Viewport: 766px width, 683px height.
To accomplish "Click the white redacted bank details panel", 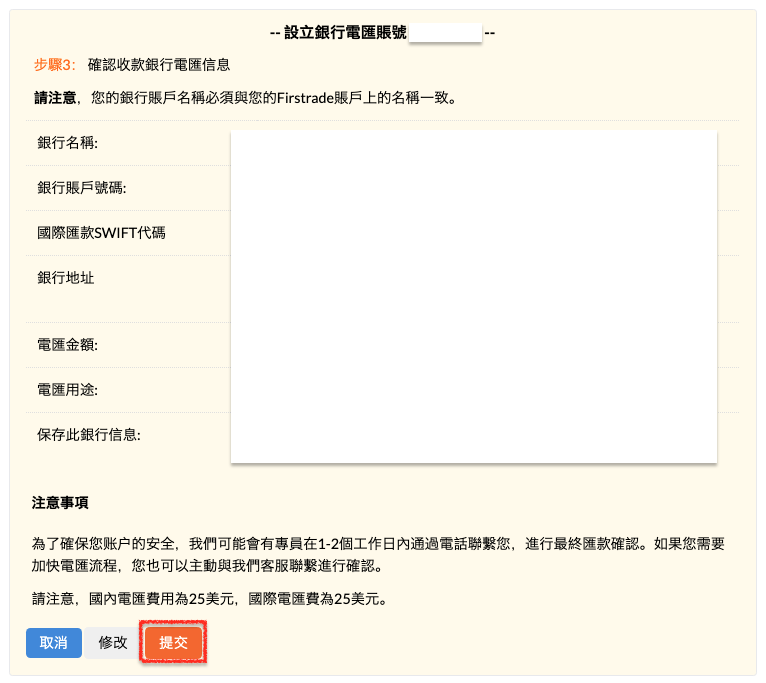I will [473, 296].
